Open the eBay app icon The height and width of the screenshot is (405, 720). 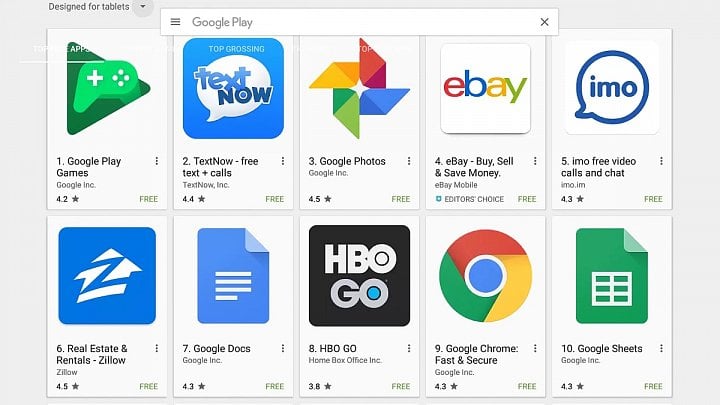485,88
